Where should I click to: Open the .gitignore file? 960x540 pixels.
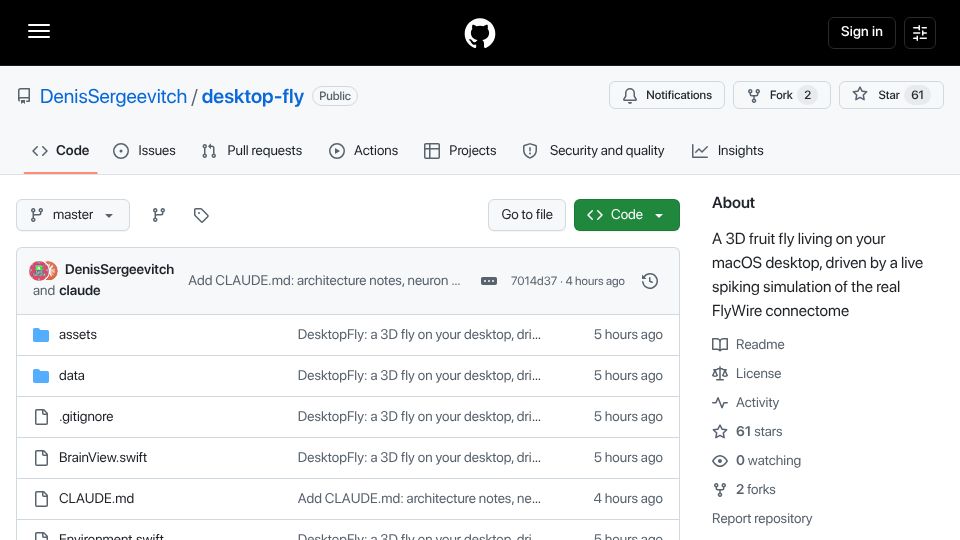coord(86,416)
